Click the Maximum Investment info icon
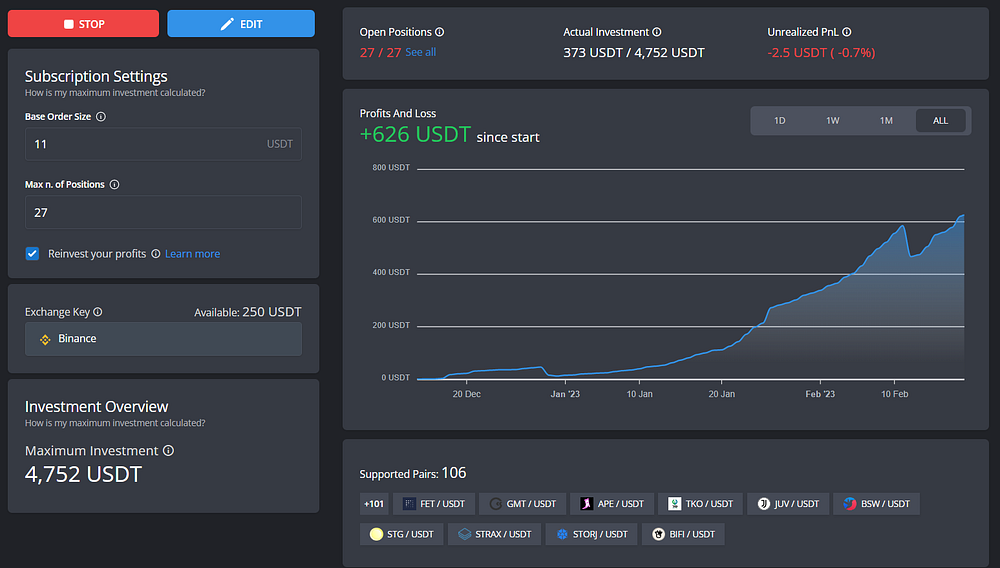The width and height of the screenshot is (1000, 568). (x=168, y=451)
